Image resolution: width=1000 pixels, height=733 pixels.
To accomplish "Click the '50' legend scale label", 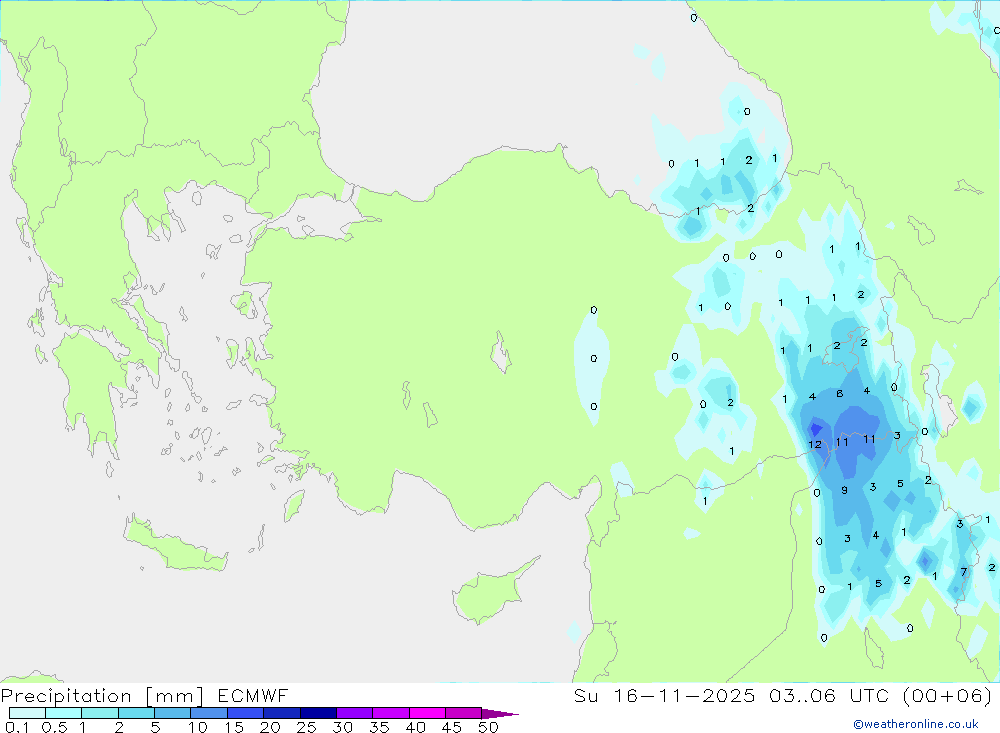I will click(x=489, y=727).
